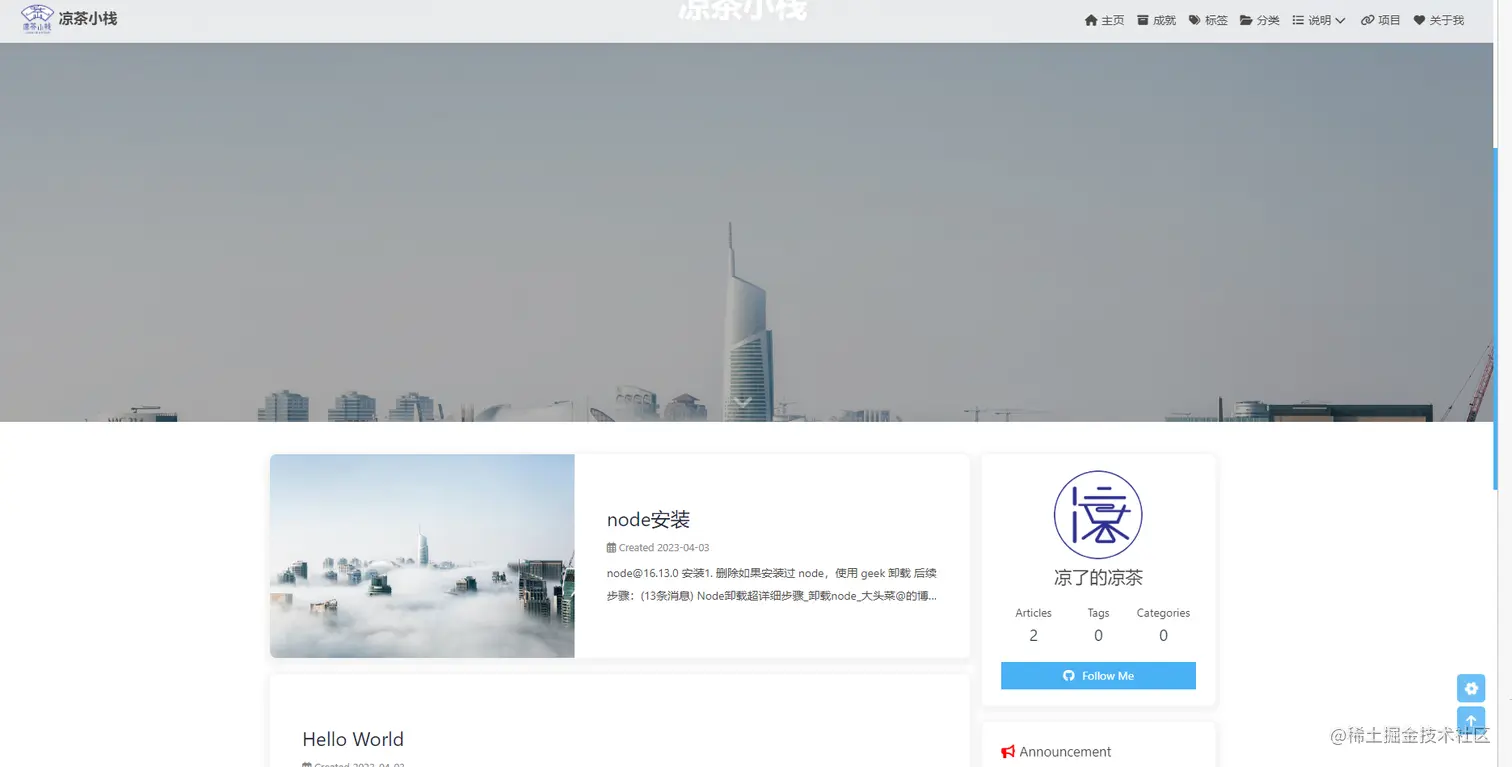Open the 标签 tags menu item
Screen dimensions: 1512x767
pyautogui.click(x=1208, y=20)
